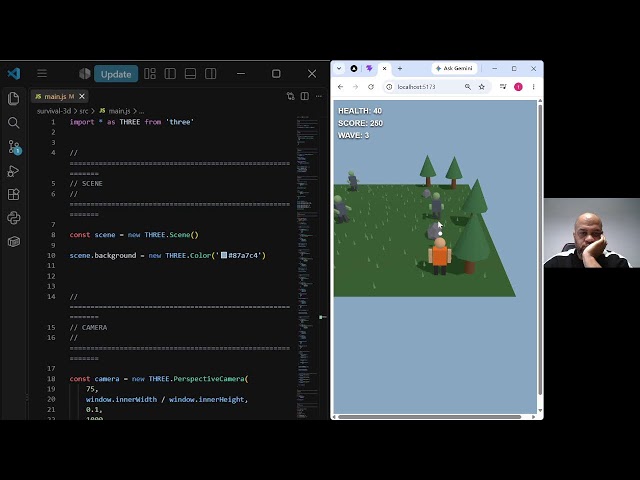The height and width of the screenshot is (480, 640).
Task: Switch to the first Chrome tab with black icon
Action: (354, 69)
